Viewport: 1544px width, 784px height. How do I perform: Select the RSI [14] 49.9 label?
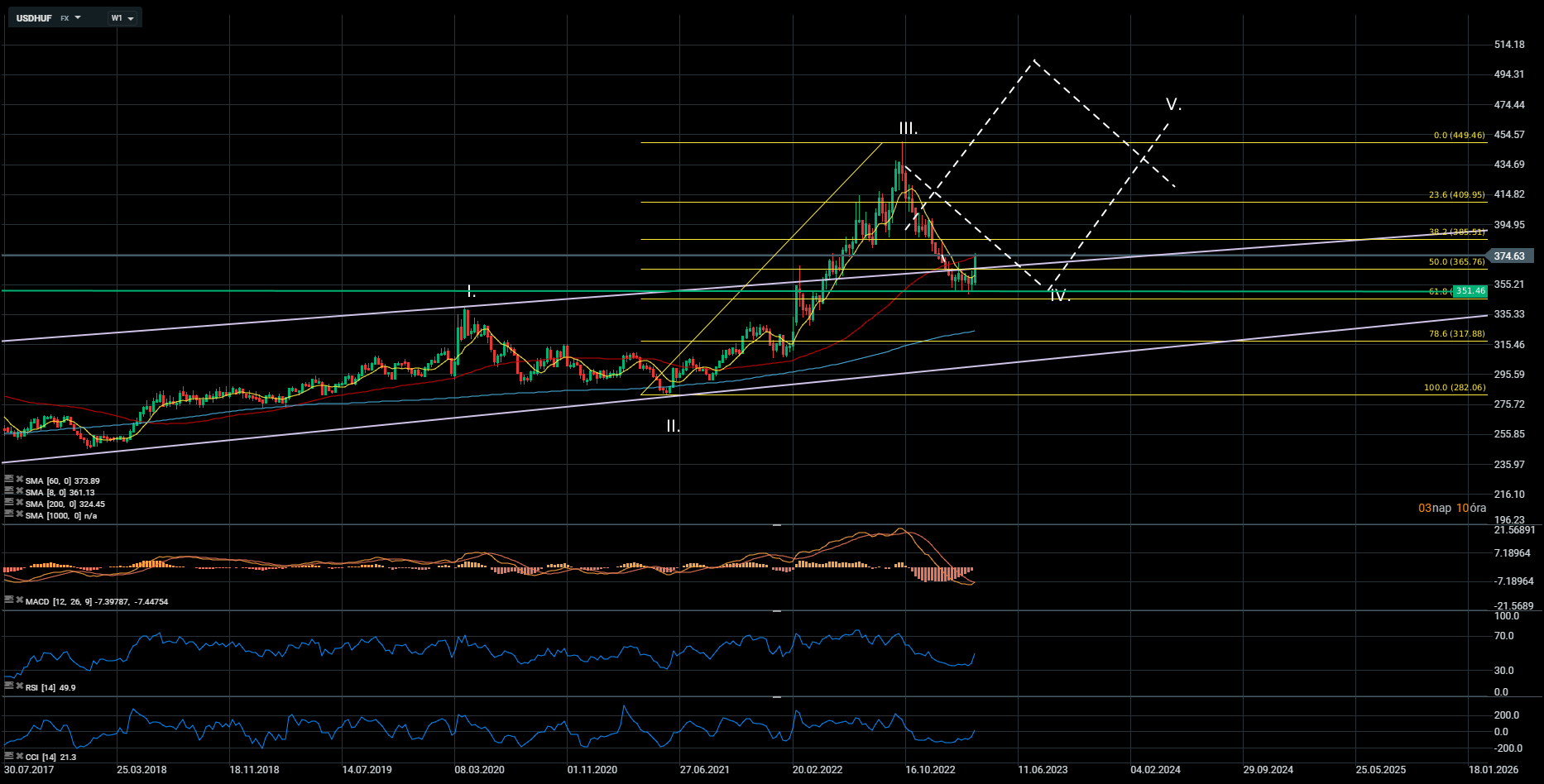coord(50,687)
